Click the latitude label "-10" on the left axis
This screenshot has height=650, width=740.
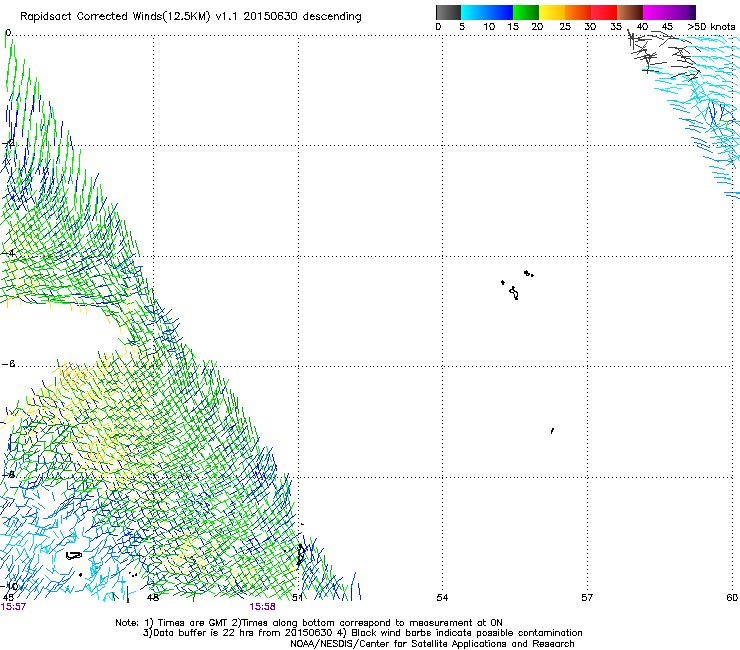(10, 586)
